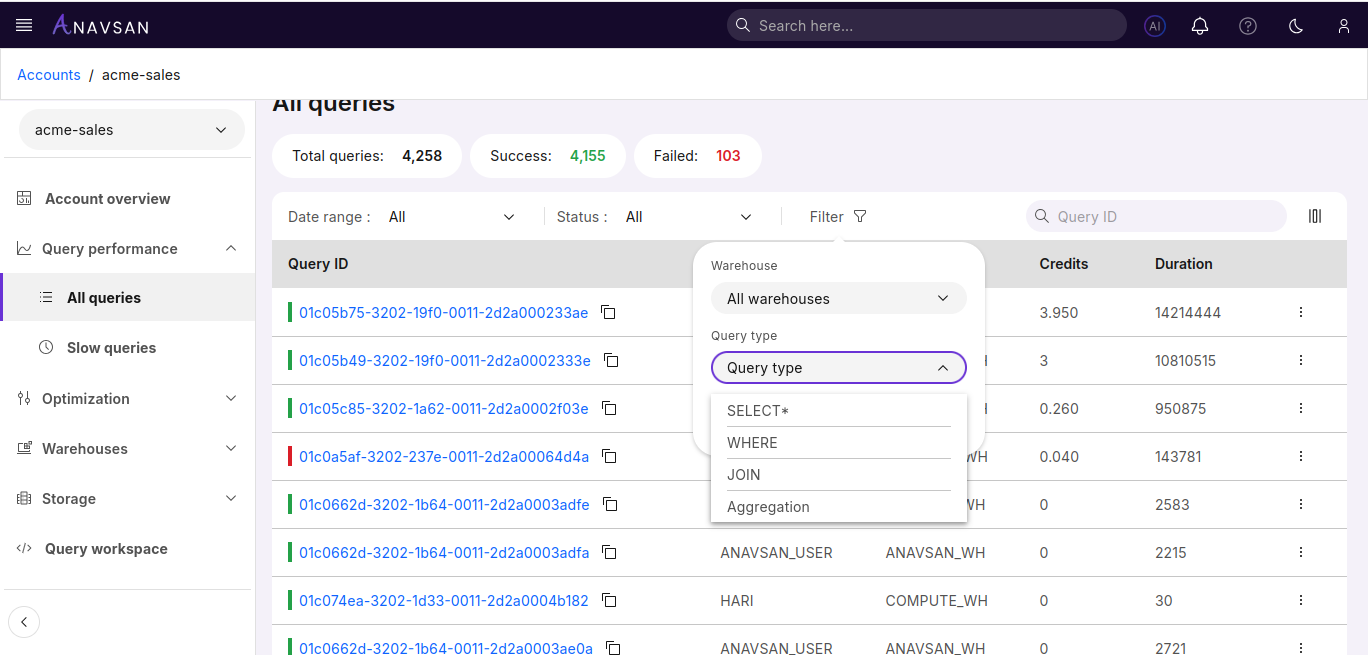This screenshot has height=655, width=1368.
Task: Click the AI assistant icon
Action: [x=1155, y=26]
